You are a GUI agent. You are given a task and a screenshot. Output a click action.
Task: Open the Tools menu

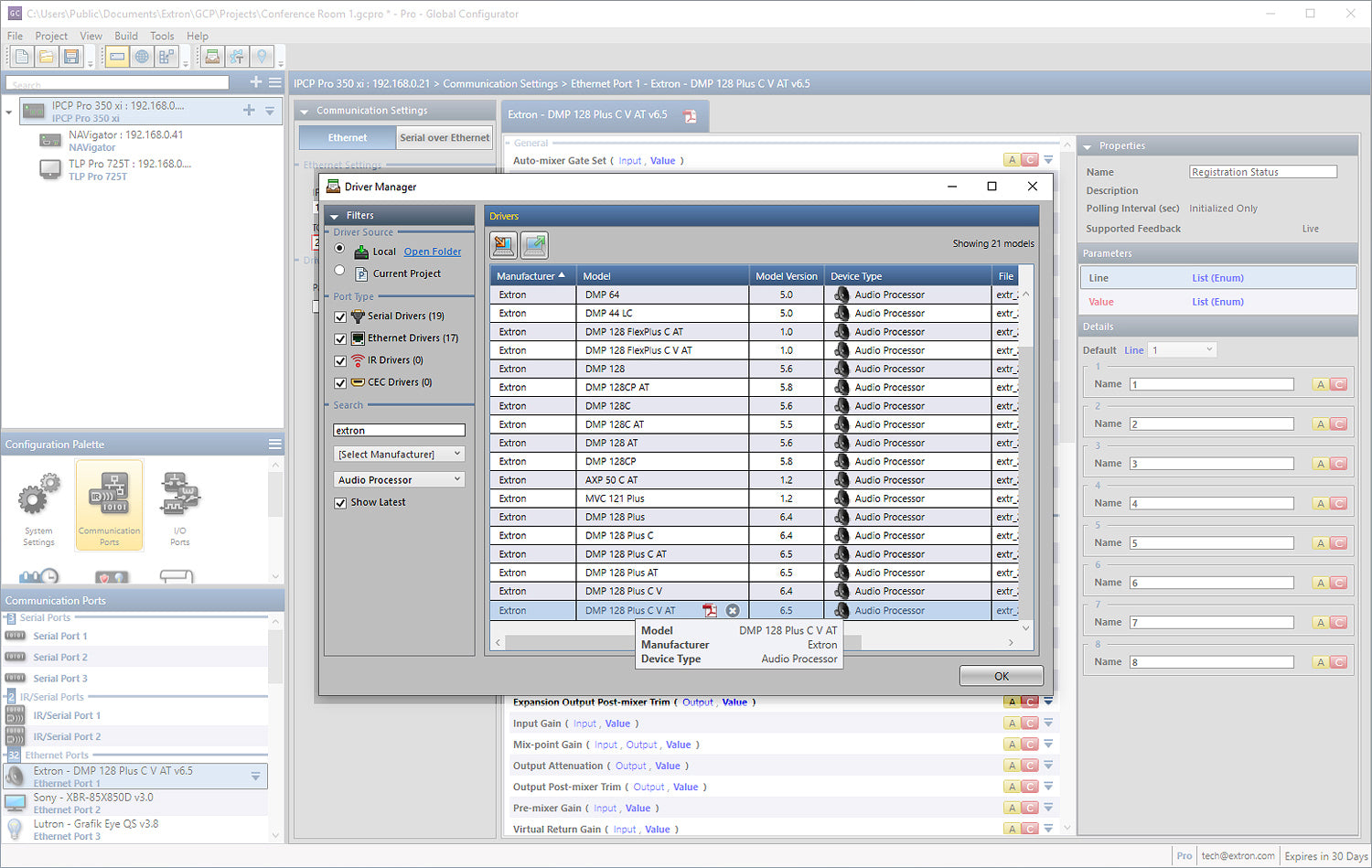(x=162, y=36)
